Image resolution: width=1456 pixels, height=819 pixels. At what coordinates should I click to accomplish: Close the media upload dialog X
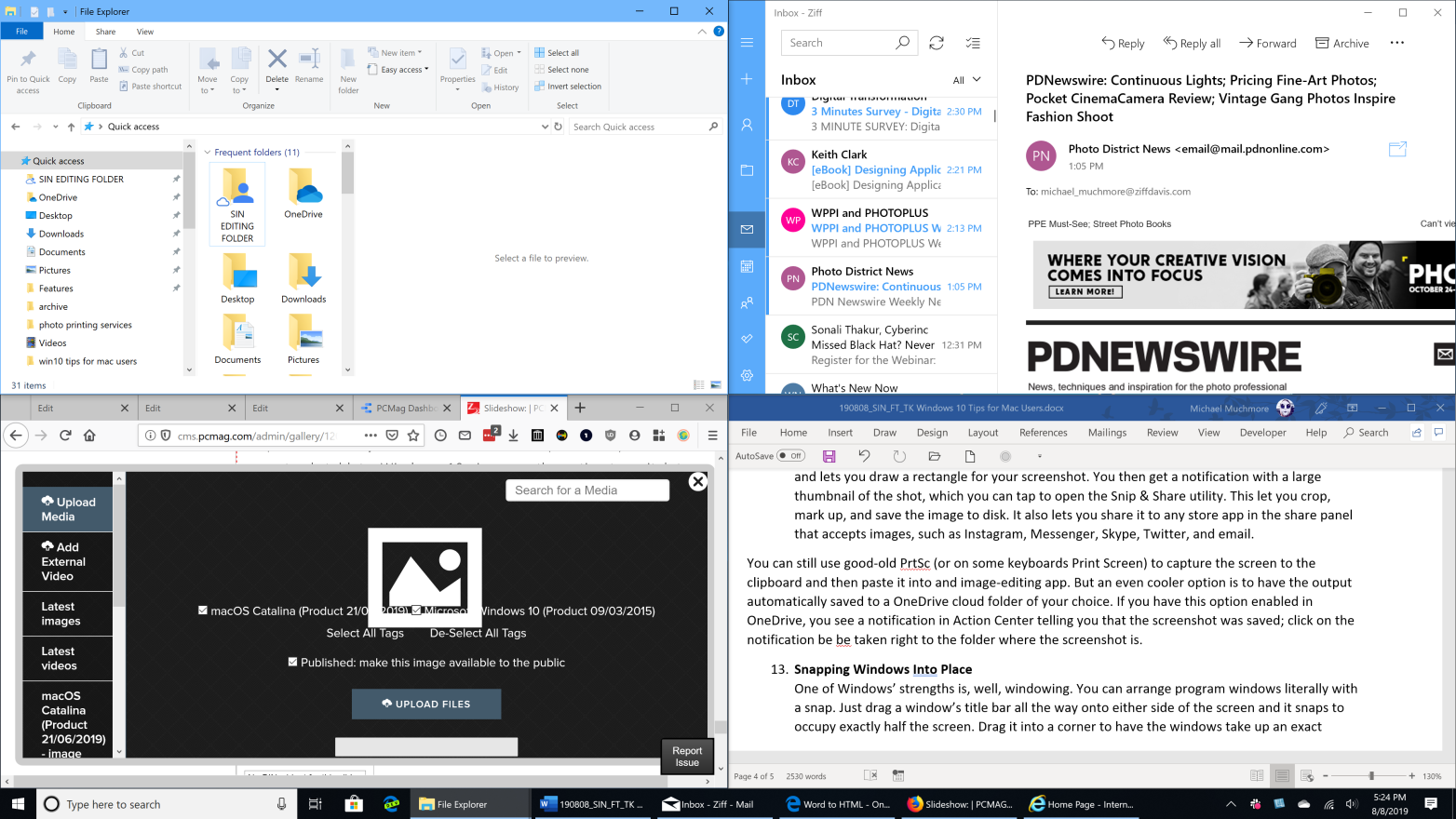click(697, 481)
